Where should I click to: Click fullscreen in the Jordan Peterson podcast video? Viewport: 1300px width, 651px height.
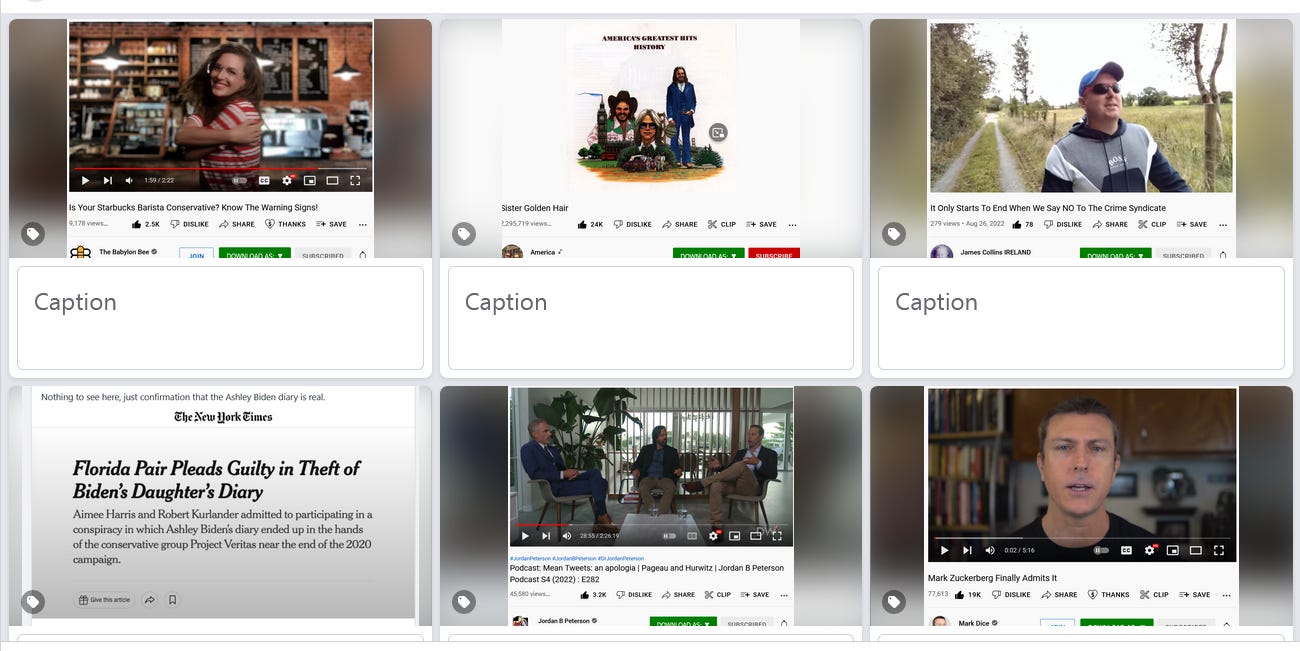click(x=777, y=536)
